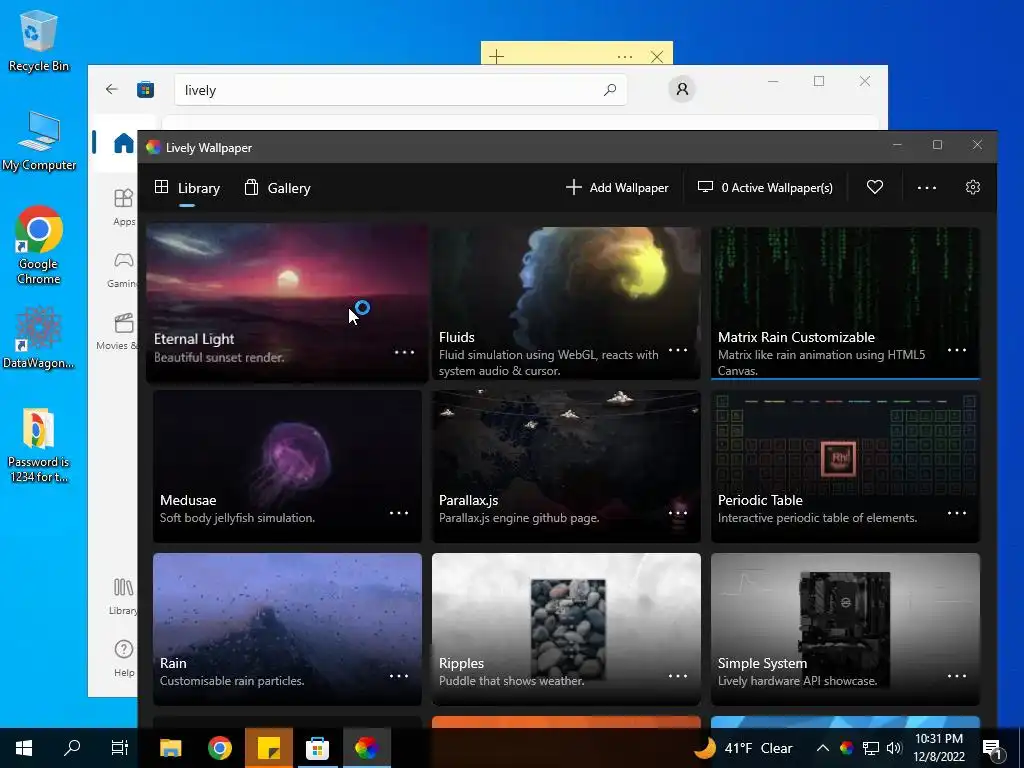The height and width of the screenshot is (768, 1024).
Task: Open taskbar search
Action: [72, 748]
